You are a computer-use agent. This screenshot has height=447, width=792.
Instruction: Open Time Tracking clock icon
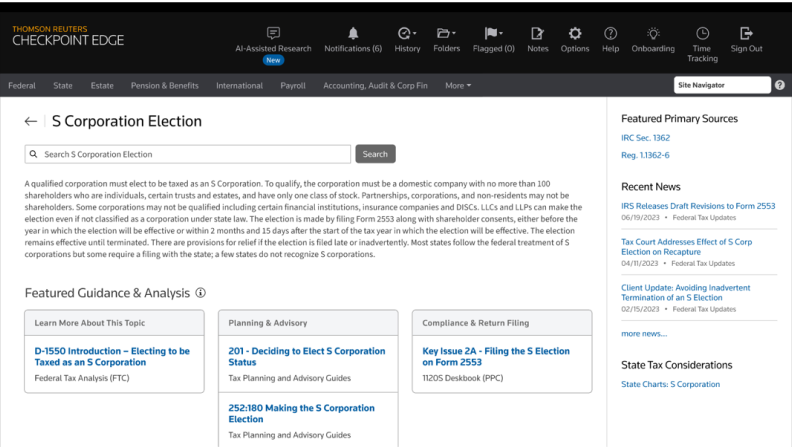(702, 33)
